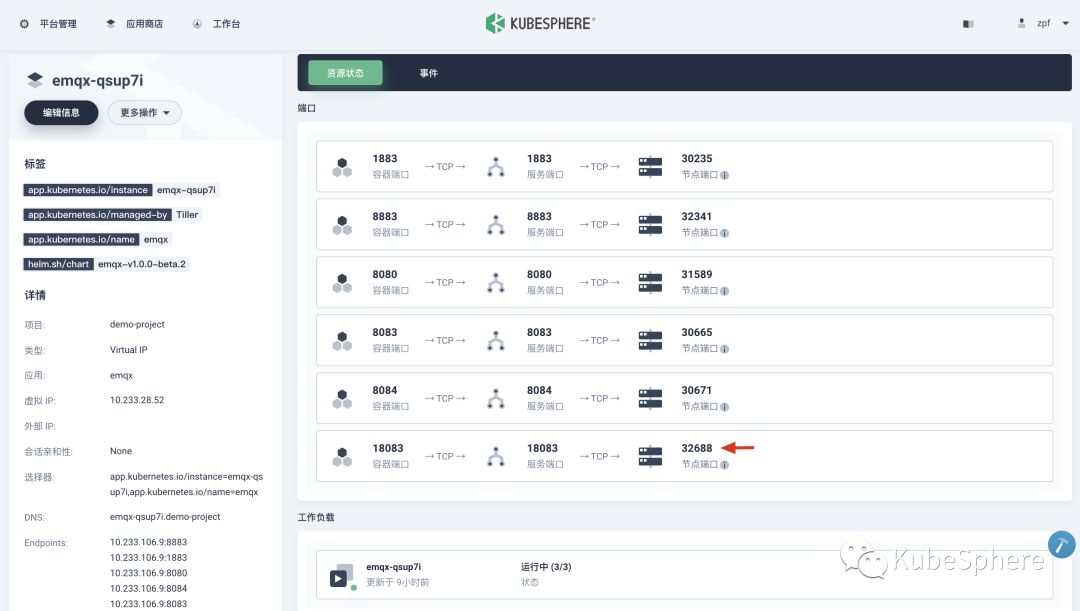Viewport: 1080px width, 611px height.
Task: Click endpoint 10.233.106.9:8084
Action: click(148, 589)
